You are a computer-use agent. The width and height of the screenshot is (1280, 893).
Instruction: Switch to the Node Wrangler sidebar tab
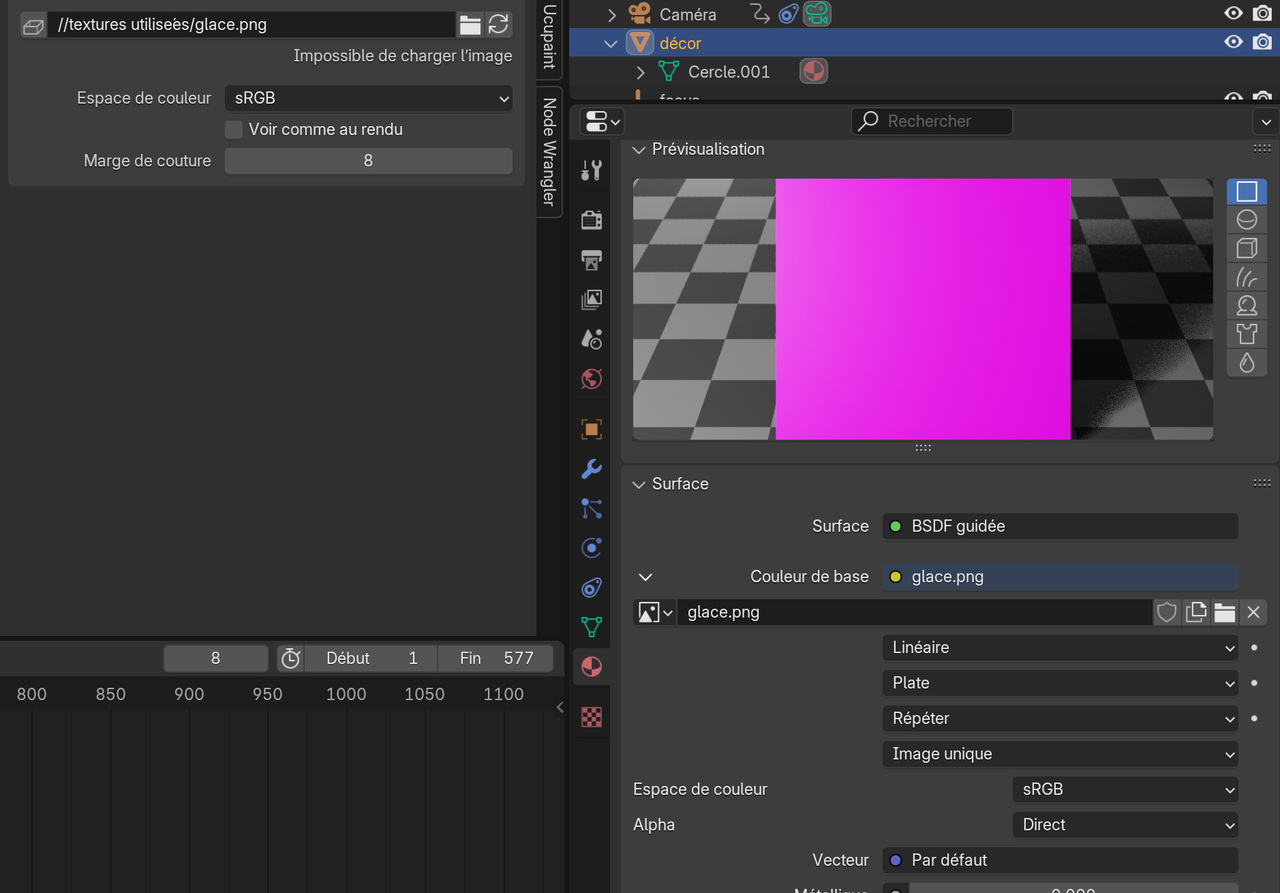(549, 151)
